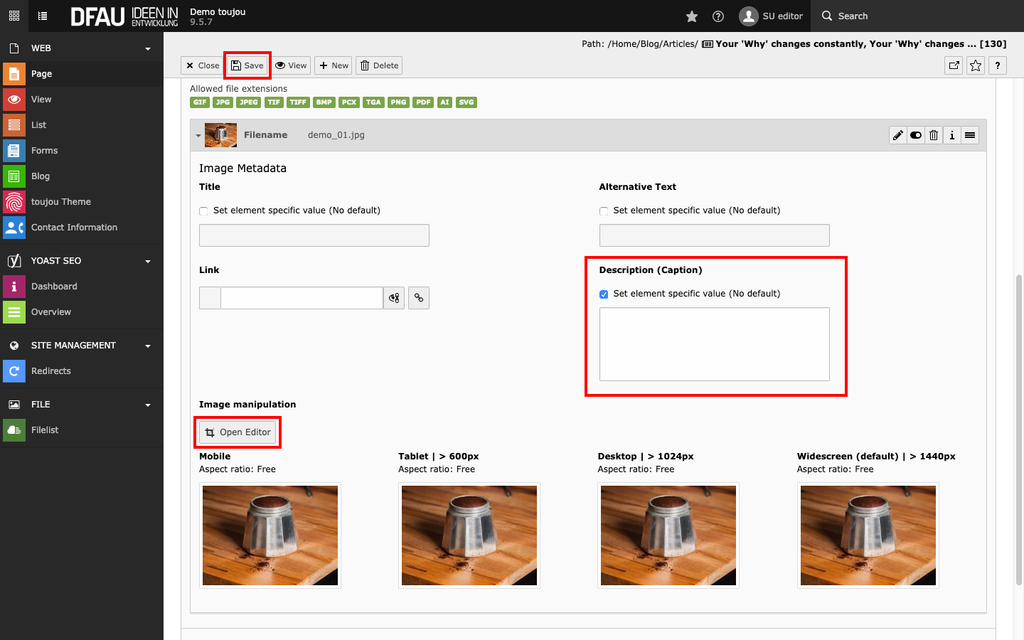Open the help question mark in top bar
Viewport: 1024px width, 640px height.
click(718, 16)
